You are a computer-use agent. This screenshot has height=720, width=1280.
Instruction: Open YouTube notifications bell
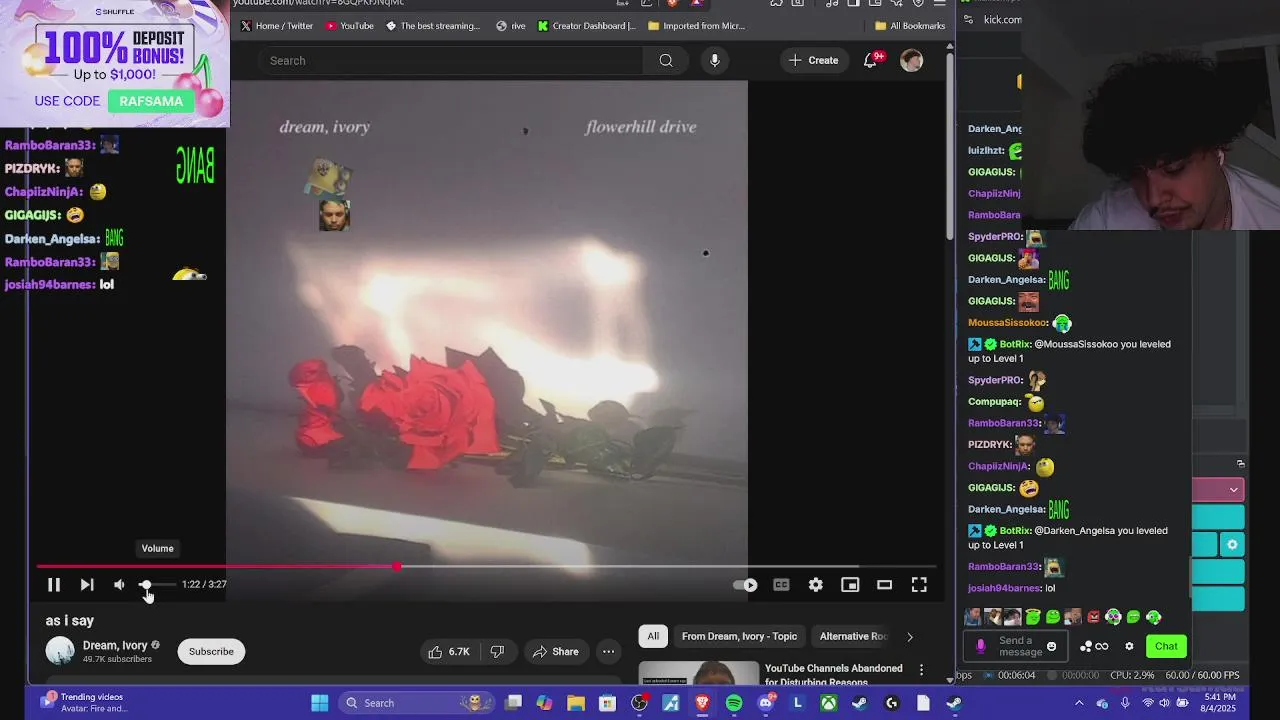871,61
